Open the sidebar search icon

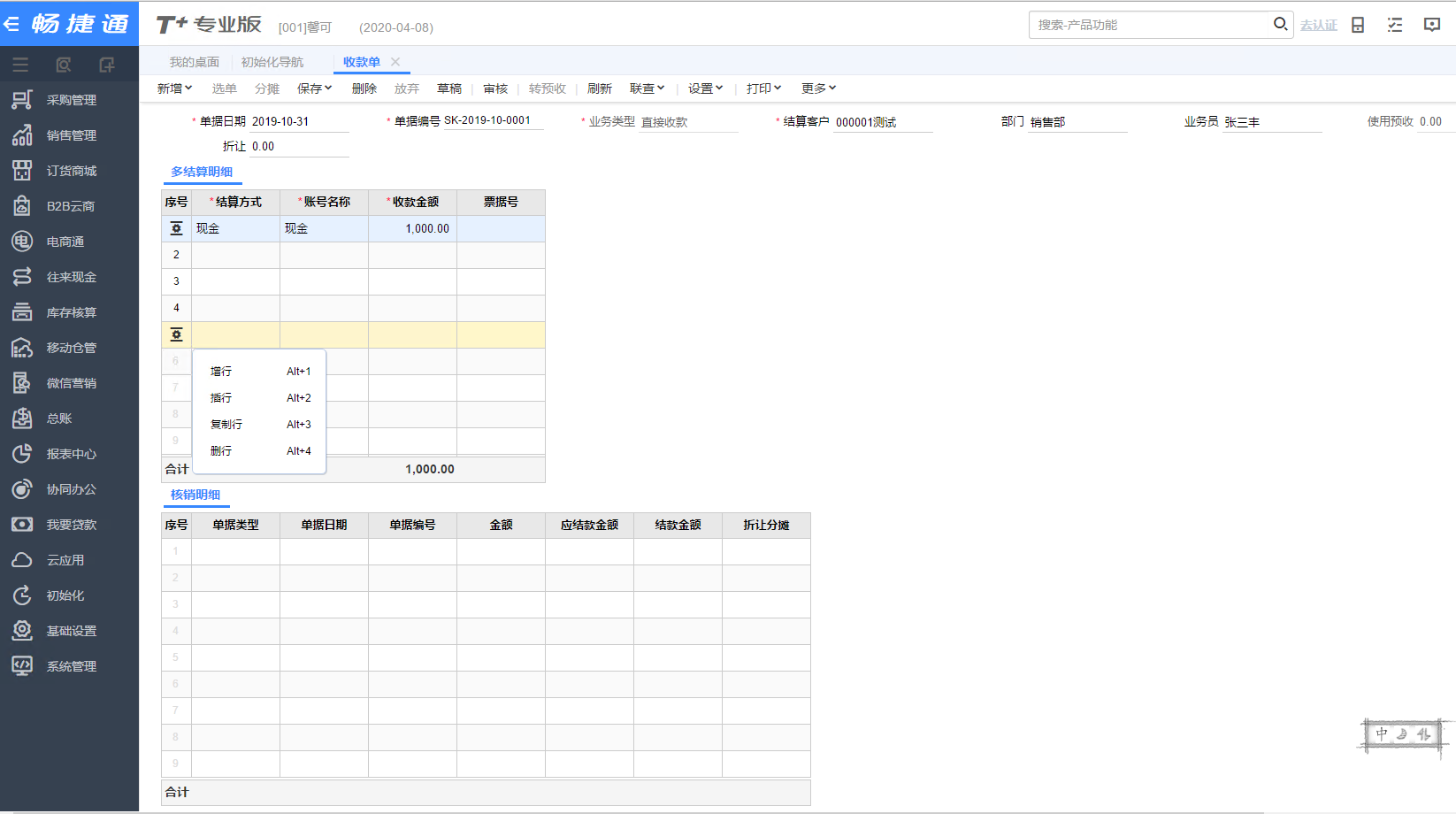pos(63,65)
